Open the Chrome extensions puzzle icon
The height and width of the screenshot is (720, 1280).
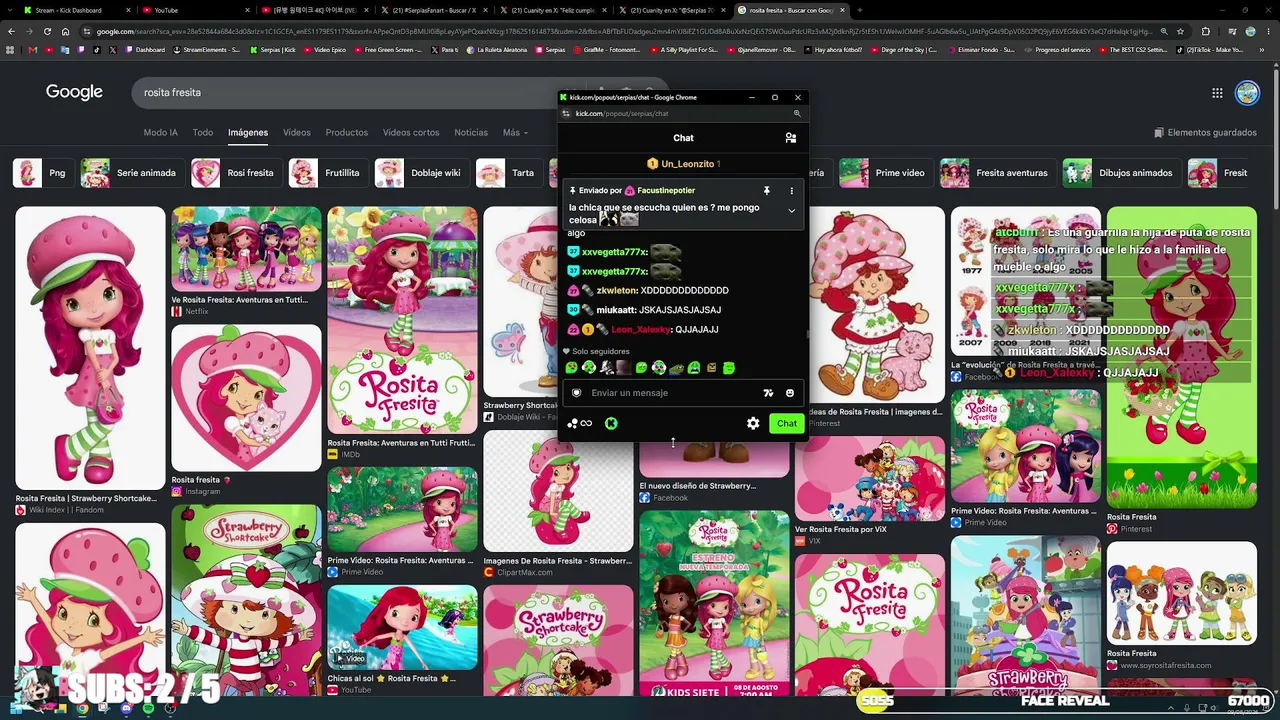point(1205,31)
